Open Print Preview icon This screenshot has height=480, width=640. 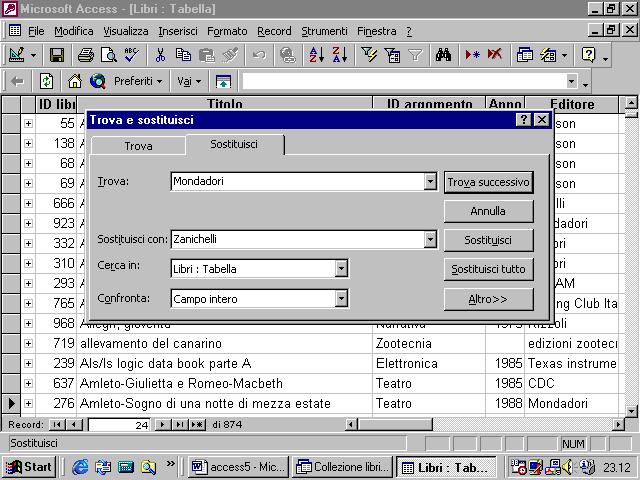tap(109, 55)
